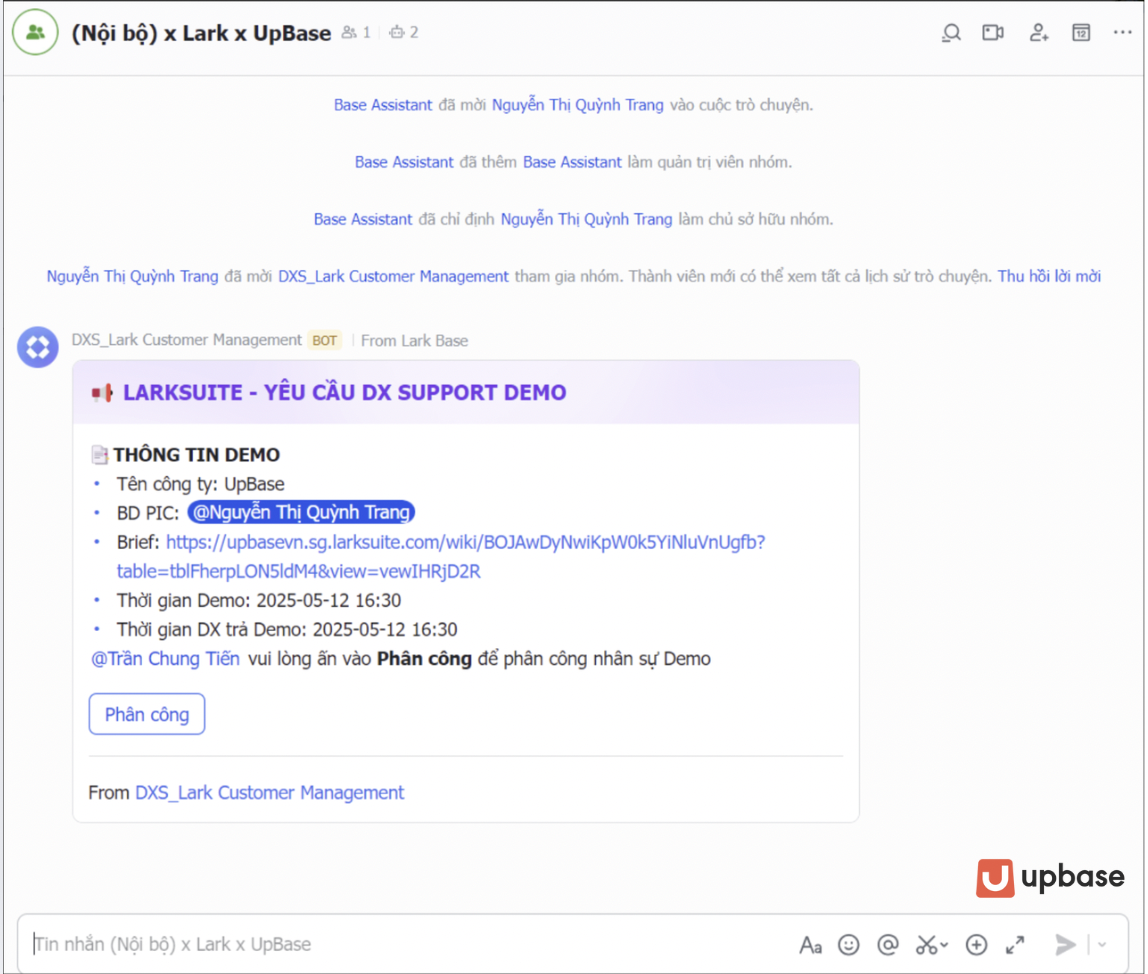1148x974 pixels.
Task: Open the group calendar icon
Action: [1081, 33]
